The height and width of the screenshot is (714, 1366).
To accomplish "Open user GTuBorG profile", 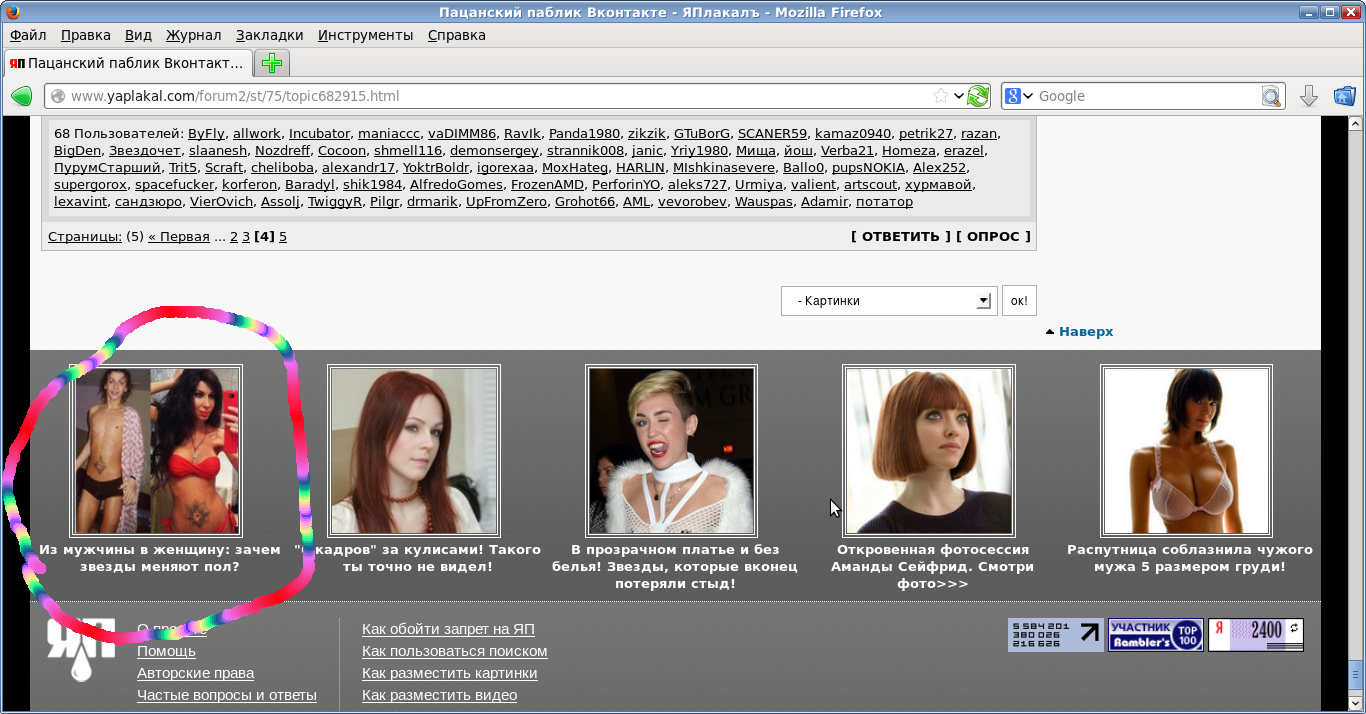I will (x=702, y=134).
